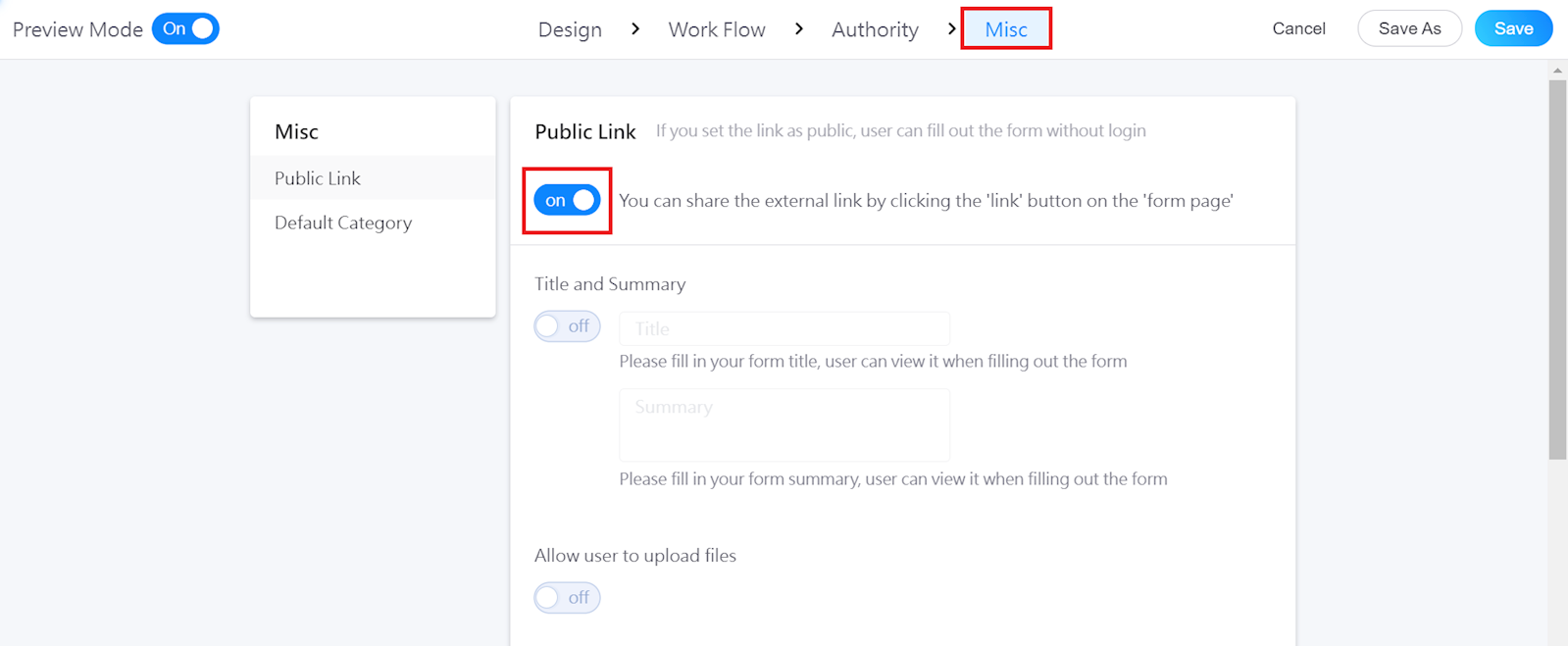
Task: Toggle the Preview Mode switch
Action: 185,28
